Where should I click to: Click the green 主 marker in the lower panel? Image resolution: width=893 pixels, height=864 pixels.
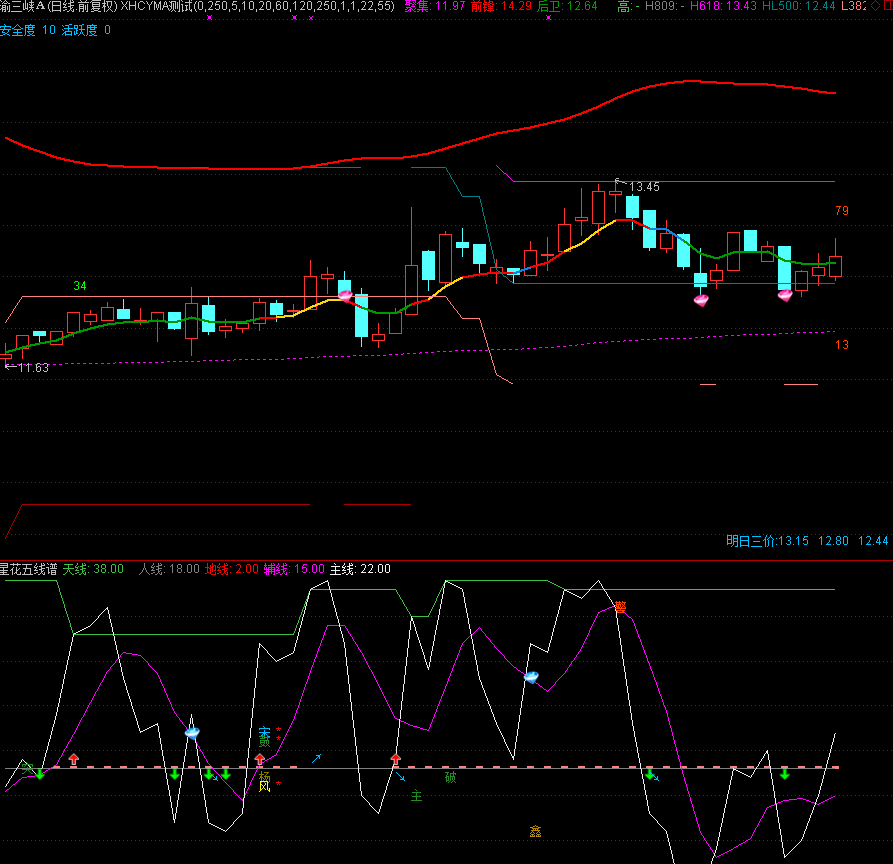point(416,796)
